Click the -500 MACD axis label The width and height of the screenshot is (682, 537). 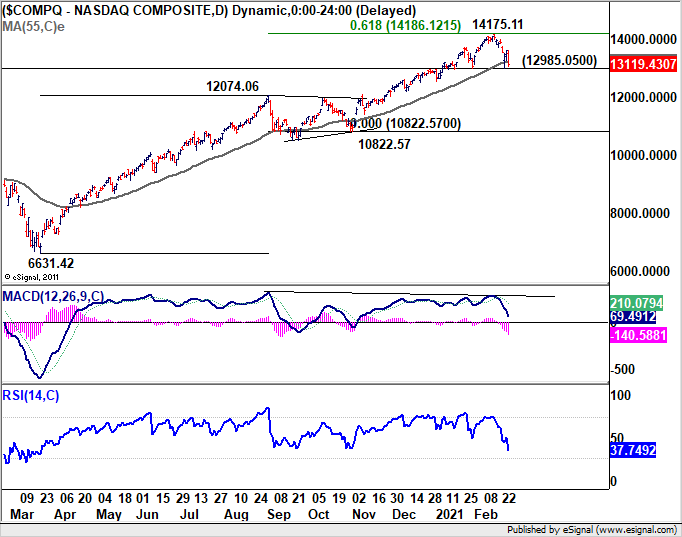click(x=622, y=369)
